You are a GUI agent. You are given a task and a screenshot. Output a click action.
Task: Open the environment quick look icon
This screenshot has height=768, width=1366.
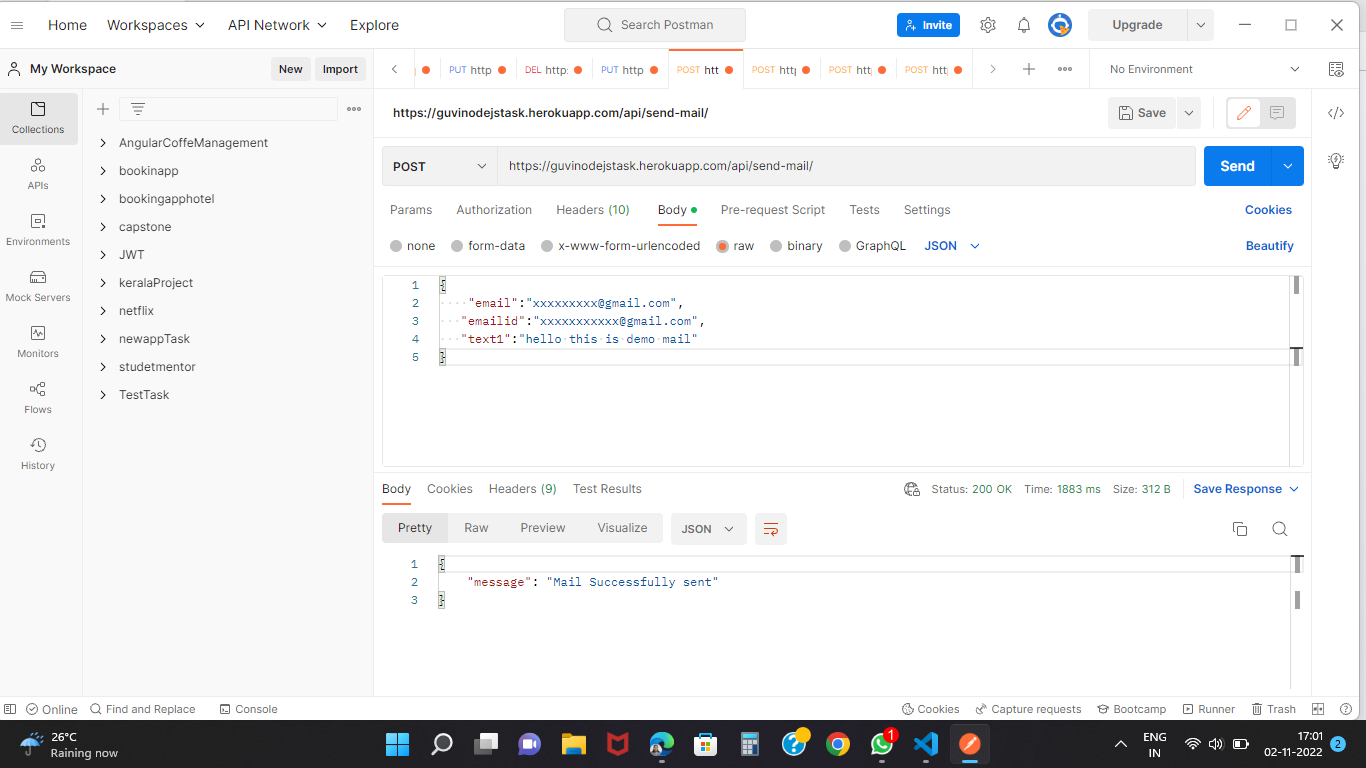pos(1336,69)
